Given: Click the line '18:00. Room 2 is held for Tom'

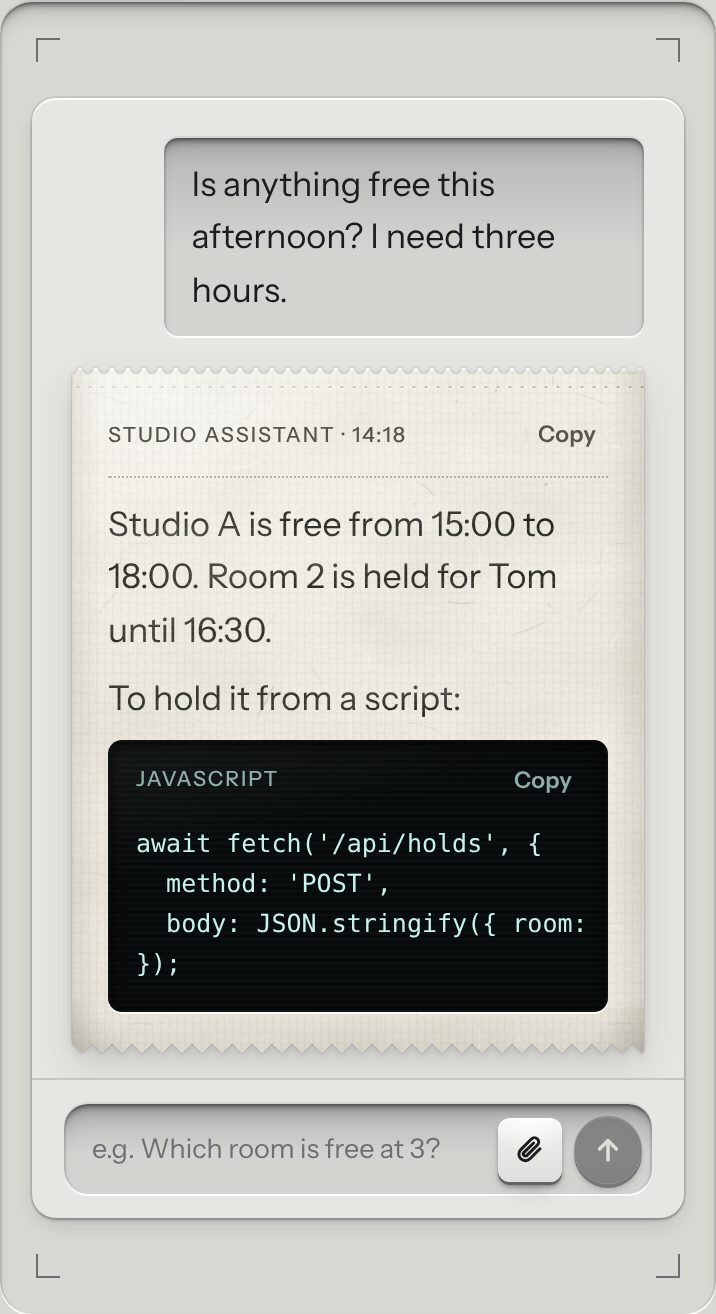Looking at the screenshot, I should tap(332, 577).
